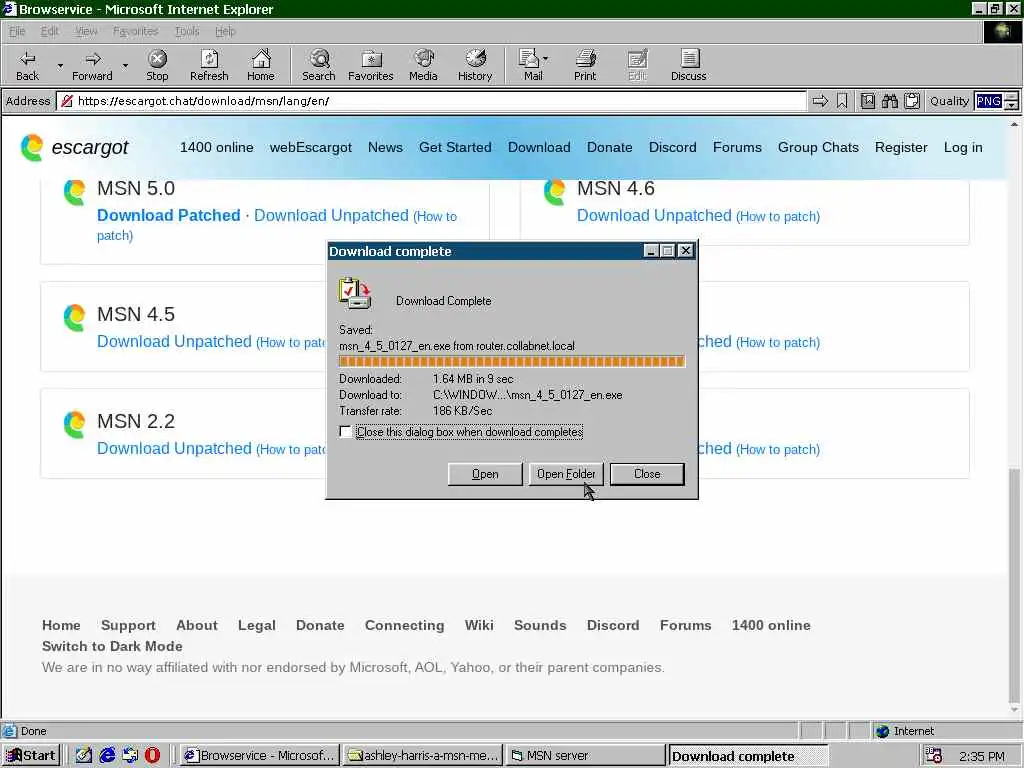Switch to MSN server taskbar window
This screenshot has height=768, width=1024.
coord(585,756)
